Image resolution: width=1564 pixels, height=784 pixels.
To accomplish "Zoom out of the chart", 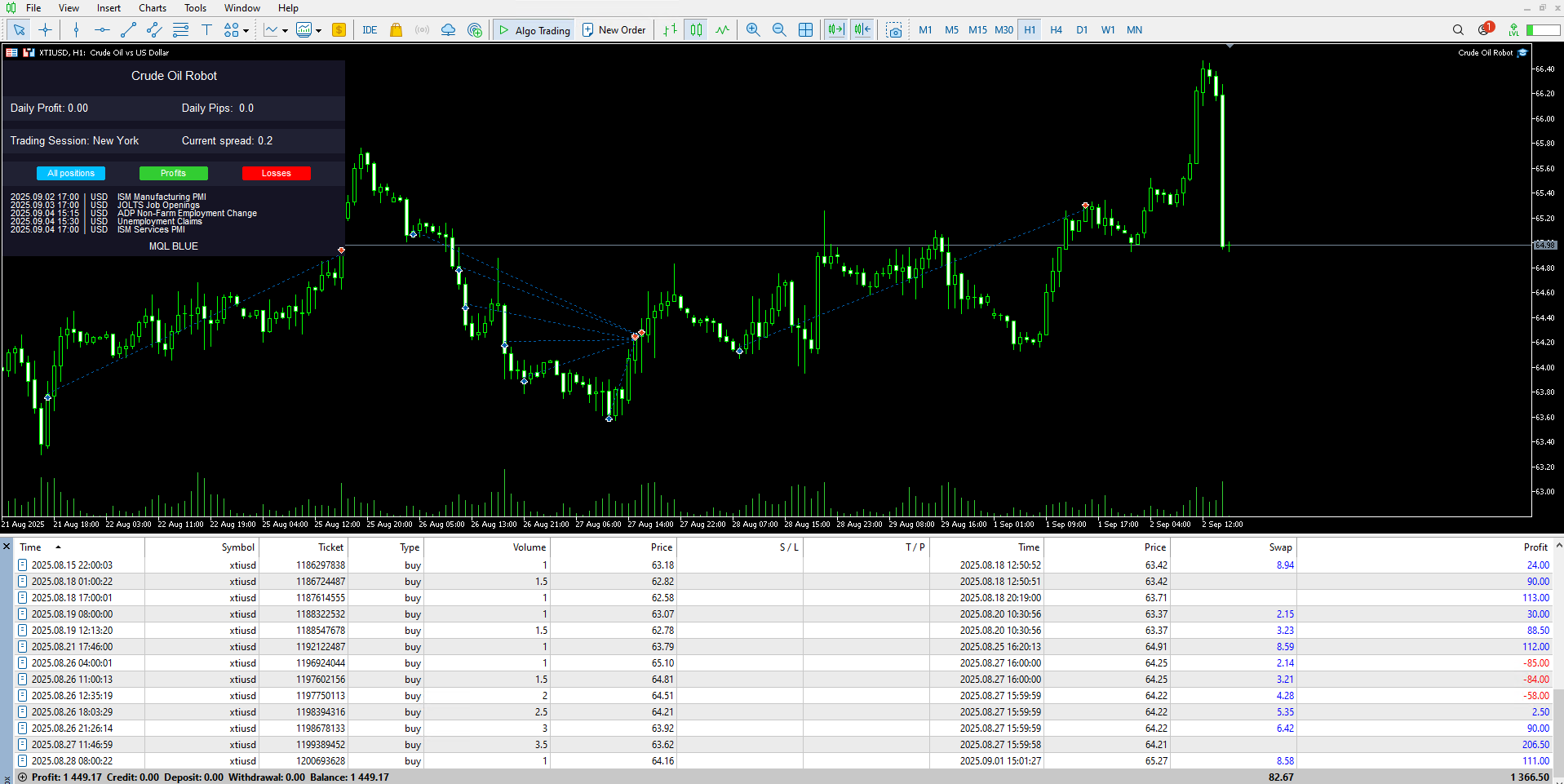I will tap(779, 30).
